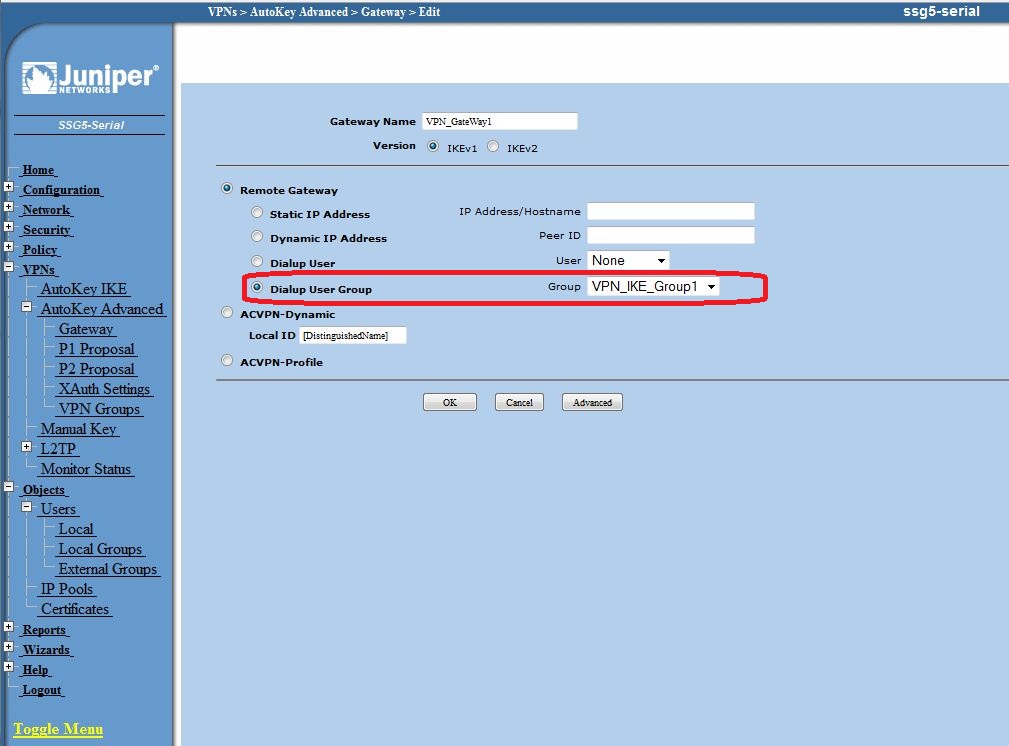Open the Reports menu link
1009x746 pixels.
click(x=44, y=629)
